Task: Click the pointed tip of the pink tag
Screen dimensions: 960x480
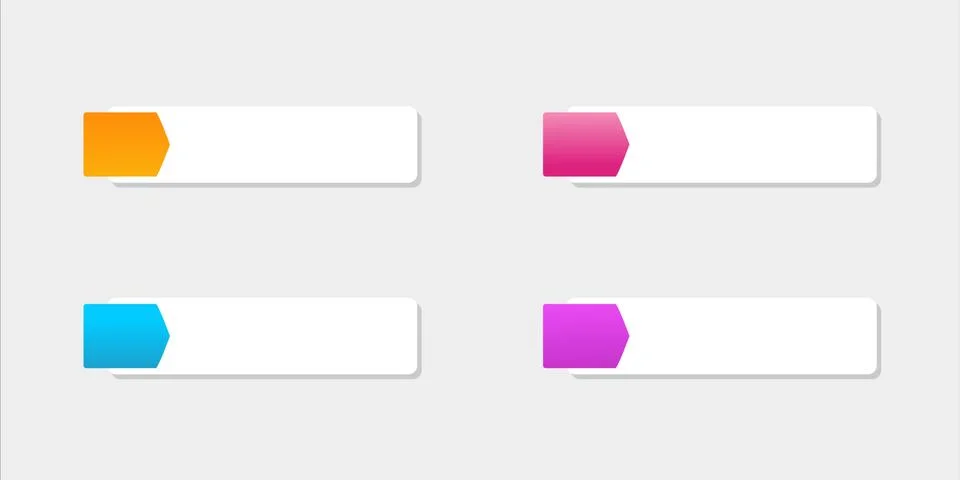Action: click(x=625, y=144)
